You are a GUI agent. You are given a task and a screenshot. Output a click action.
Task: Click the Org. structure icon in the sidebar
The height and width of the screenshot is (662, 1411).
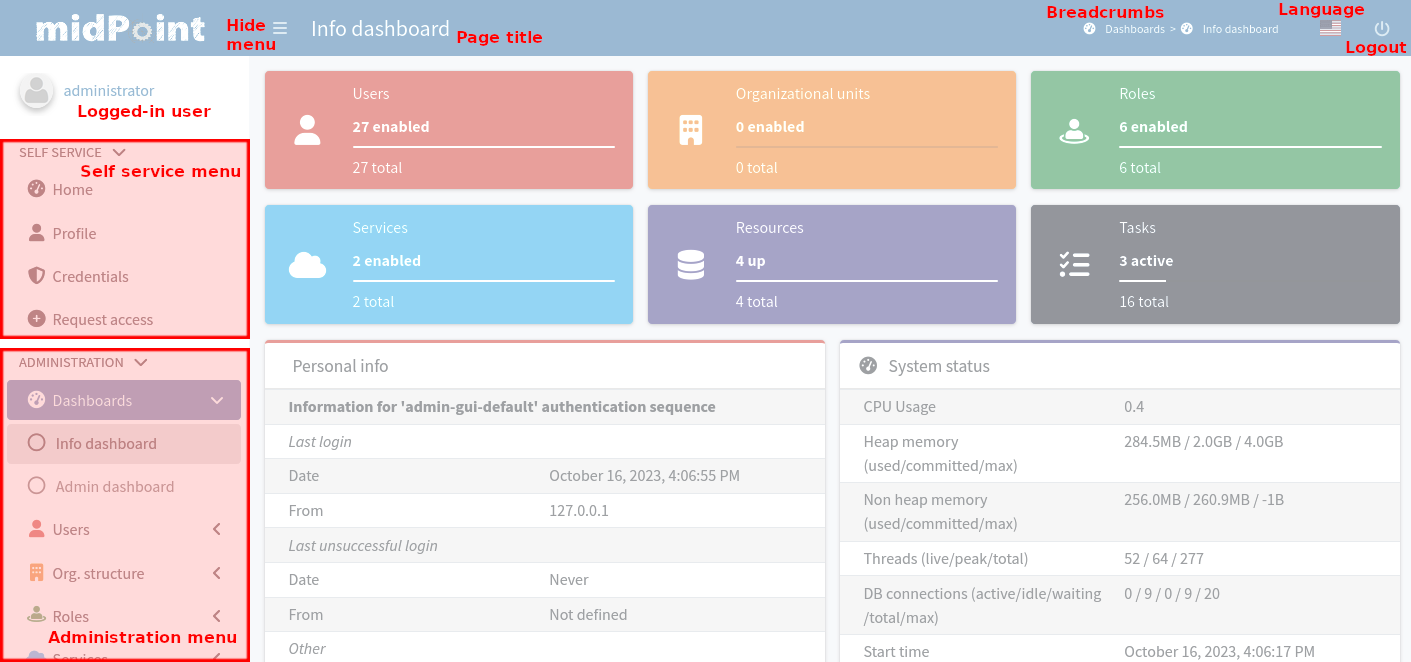click(34, 573)
